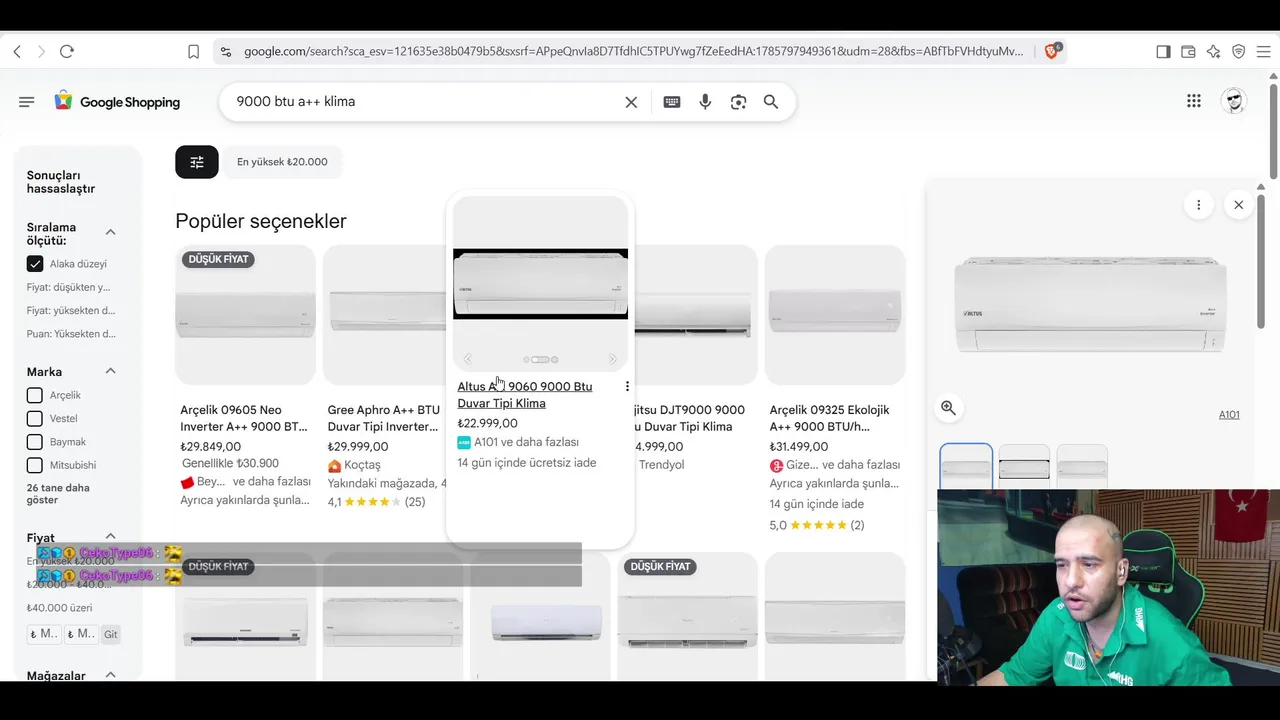Open the A101 source link in panel
Screen dimensions: 1280x720
[x=1229, y=414]
